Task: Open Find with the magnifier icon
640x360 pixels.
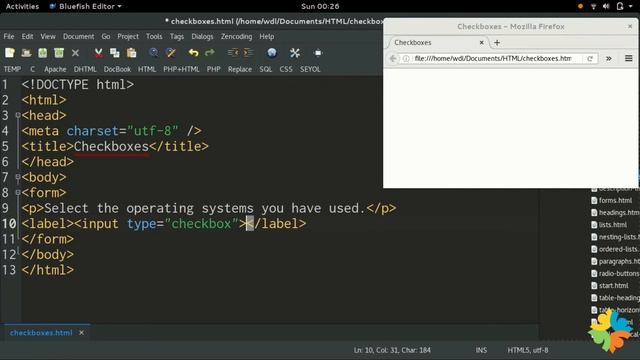Action: [153, 53]
